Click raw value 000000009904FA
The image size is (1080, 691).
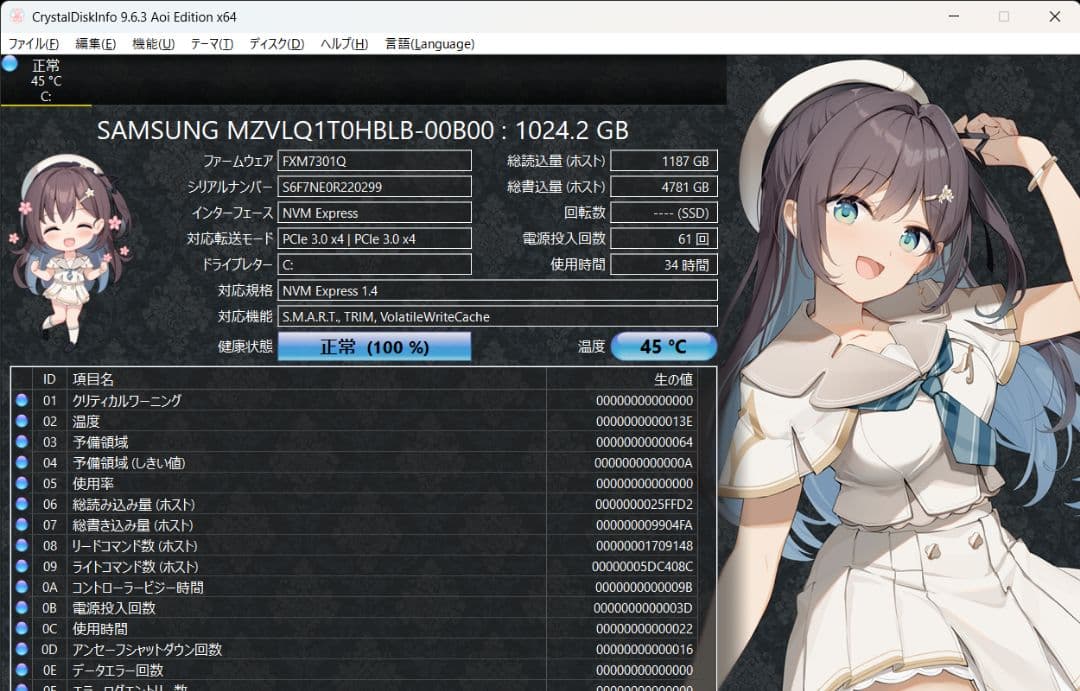tap(644, 525)
